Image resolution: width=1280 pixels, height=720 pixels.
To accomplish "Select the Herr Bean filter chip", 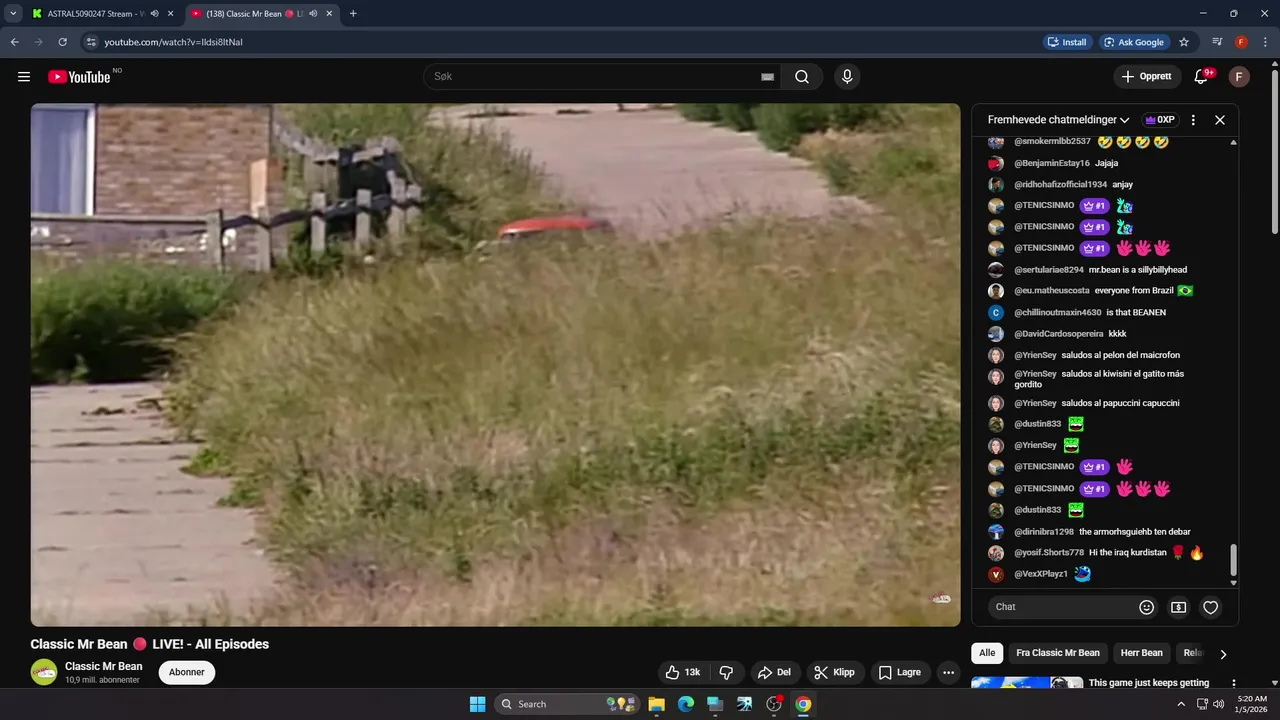I will (x=1141, y=653).
